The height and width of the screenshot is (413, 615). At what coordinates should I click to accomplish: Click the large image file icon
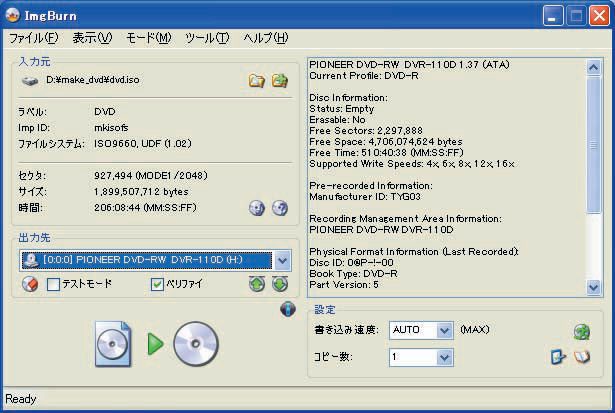click(113, 344)
